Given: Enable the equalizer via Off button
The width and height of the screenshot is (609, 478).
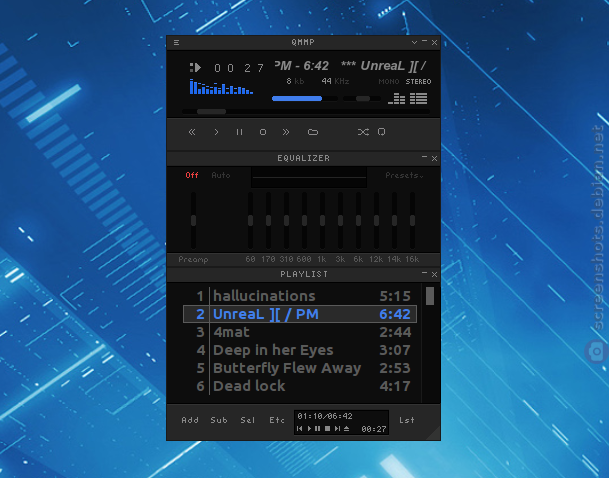Looking at the screenshot, I should [192, 175].
